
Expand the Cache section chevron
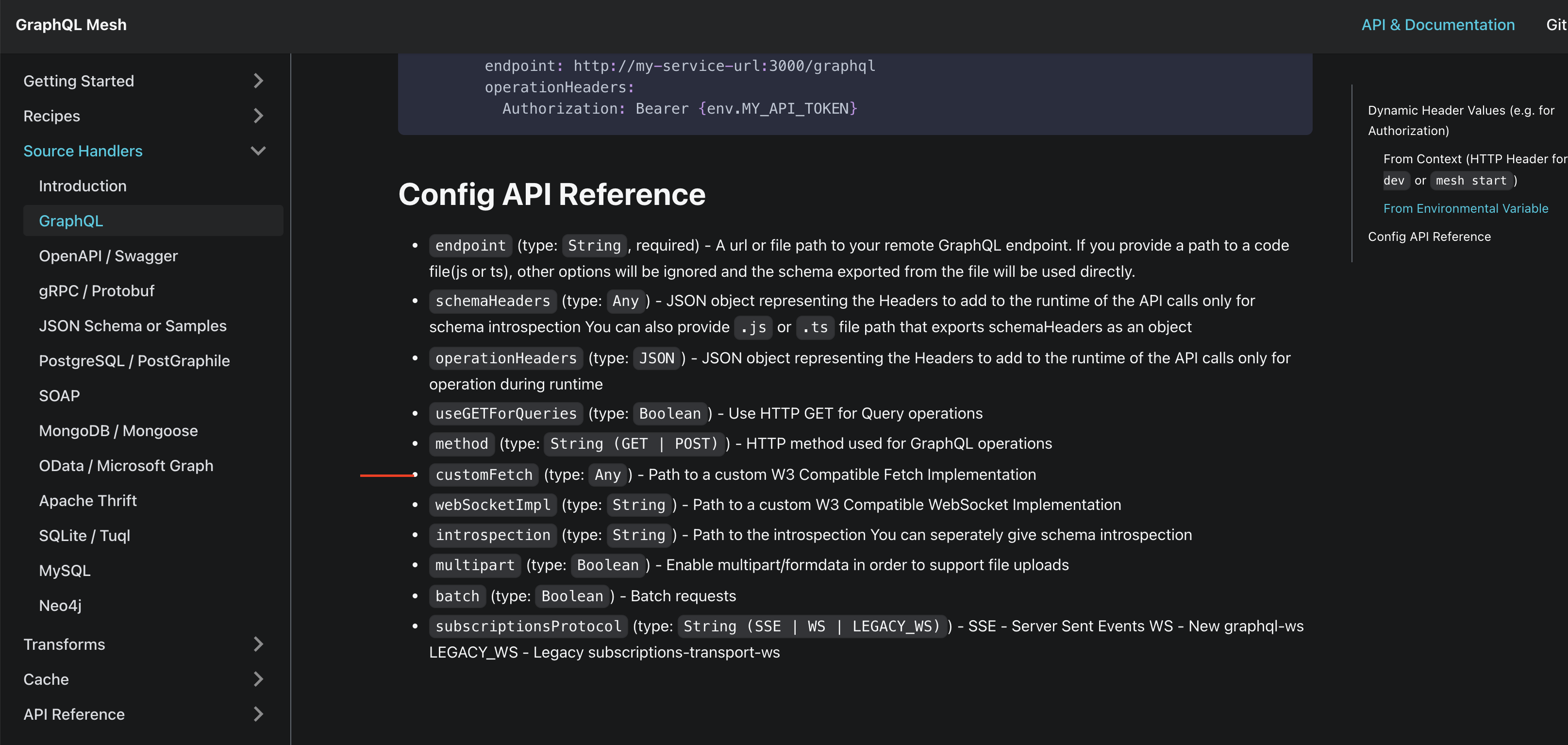pos(258,678)
